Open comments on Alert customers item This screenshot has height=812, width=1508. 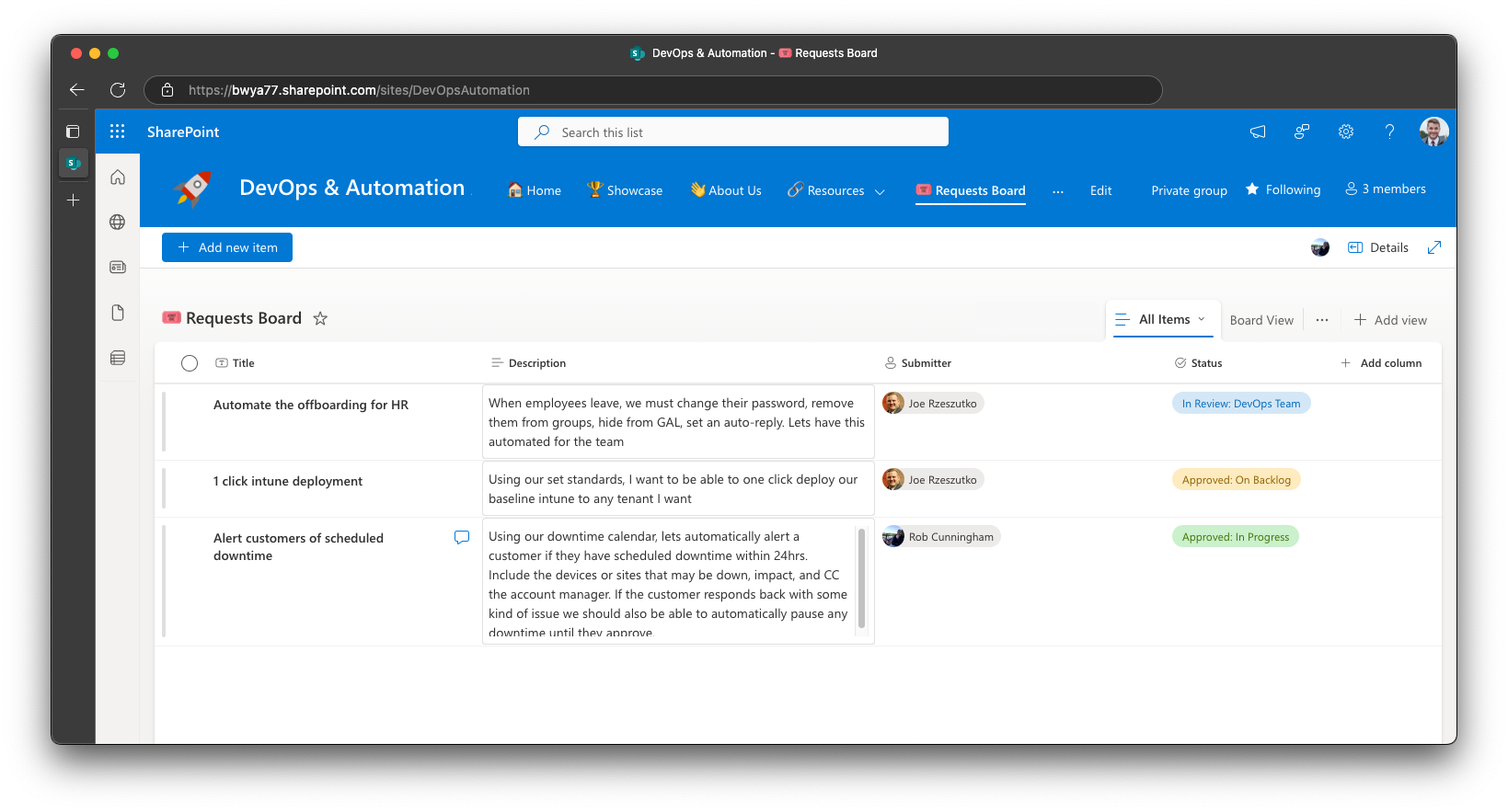coord(462,537)
